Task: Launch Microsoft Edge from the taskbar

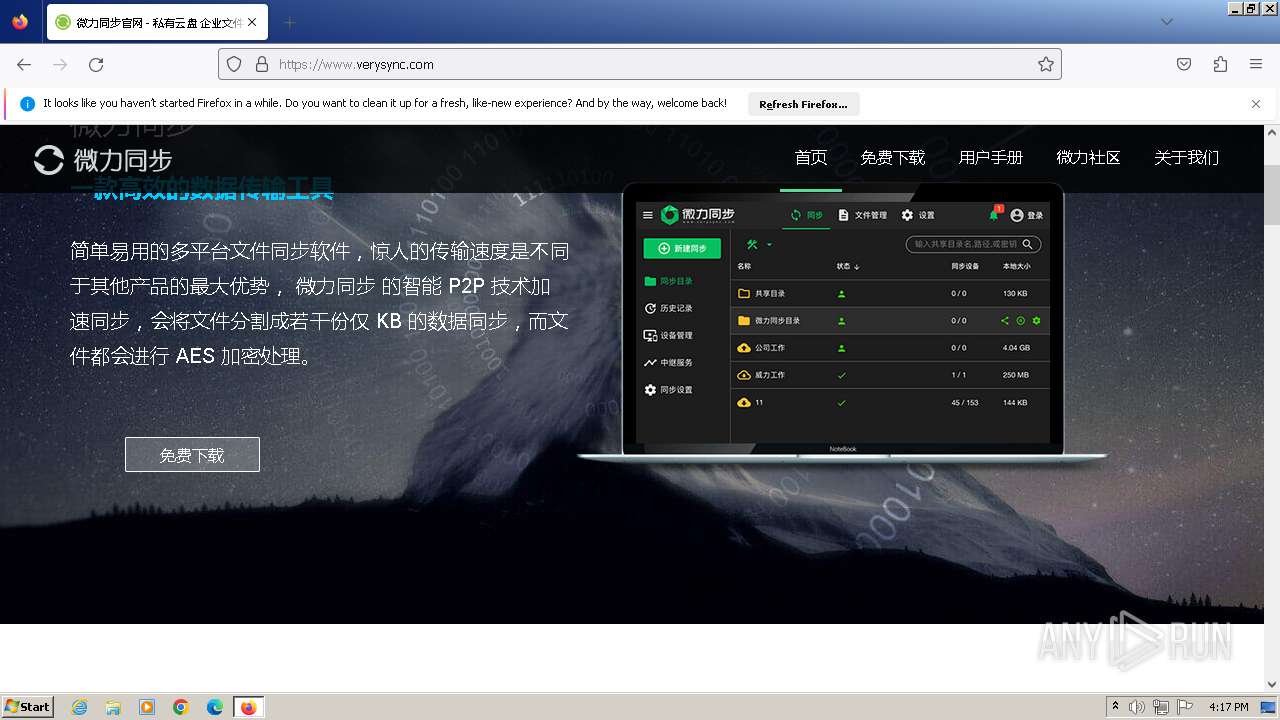Action: 215,707
